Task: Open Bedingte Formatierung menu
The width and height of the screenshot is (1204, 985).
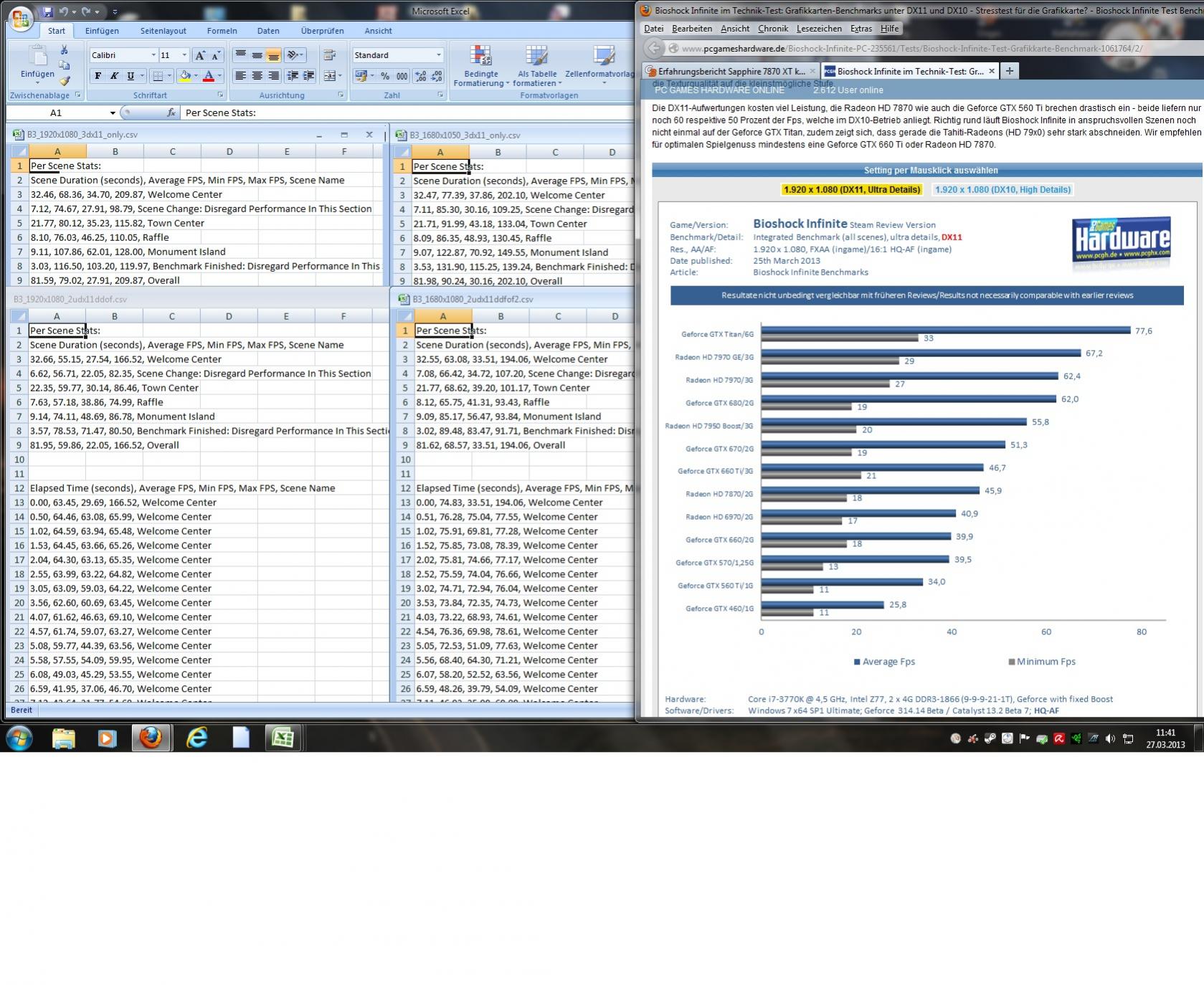Action: (481, 66)
